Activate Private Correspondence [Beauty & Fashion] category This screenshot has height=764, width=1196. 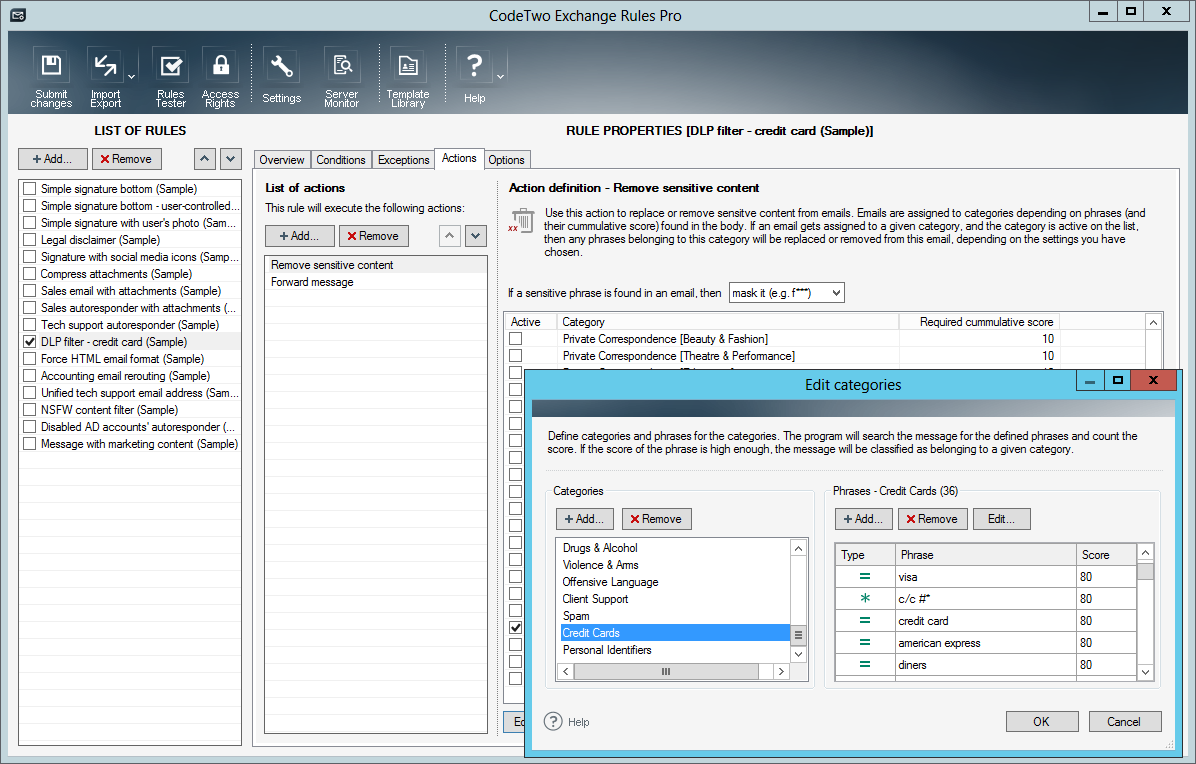pos(516,339)
